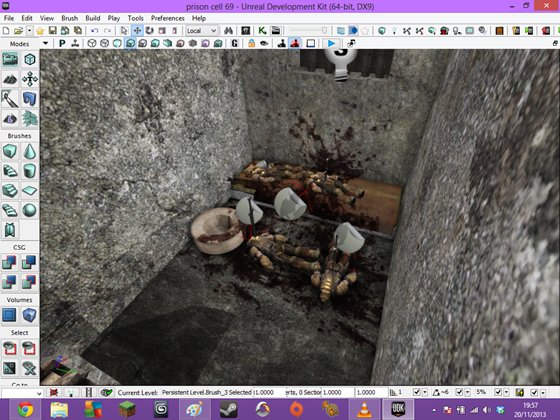The width and height of the screenshot is (560, 420).
Task: Create a cone builder brush
Action: pos(30,151)
